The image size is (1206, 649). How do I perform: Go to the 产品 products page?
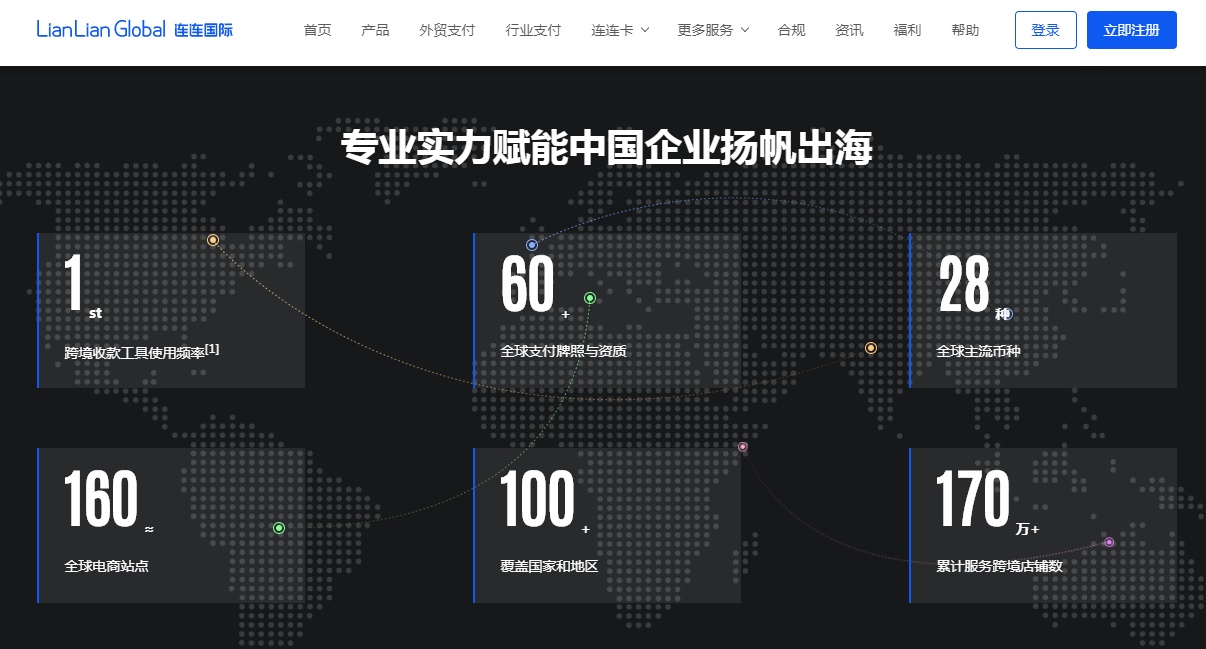pos(375,30)
